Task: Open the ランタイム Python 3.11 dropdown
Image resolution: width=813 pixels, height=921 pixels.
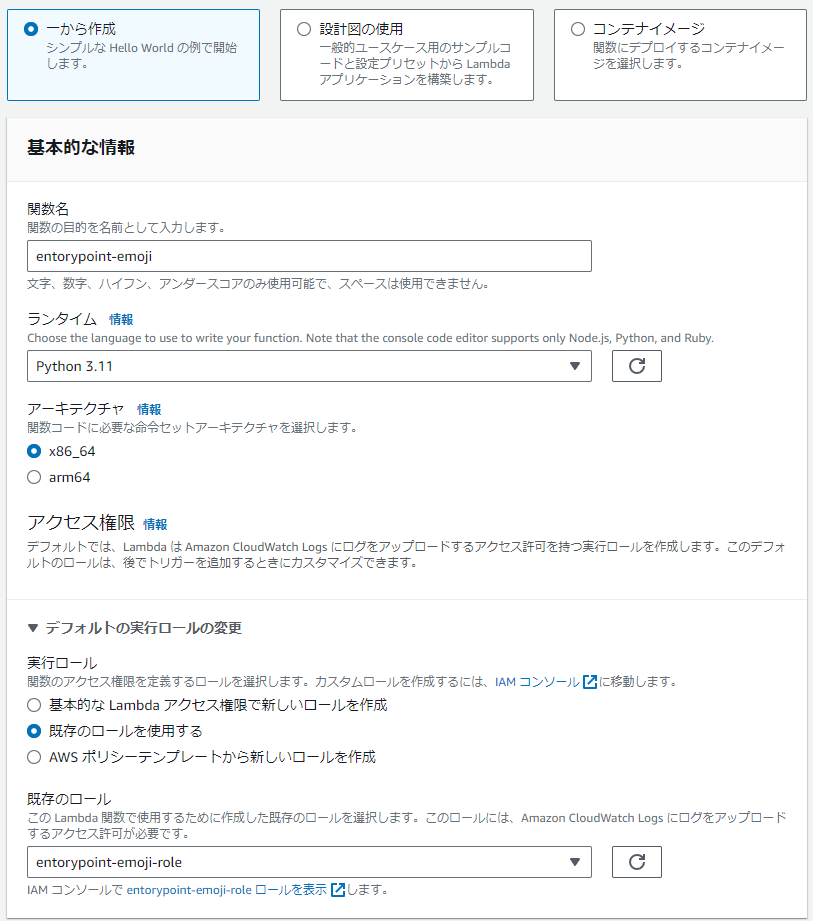Action: coord(309,367)
